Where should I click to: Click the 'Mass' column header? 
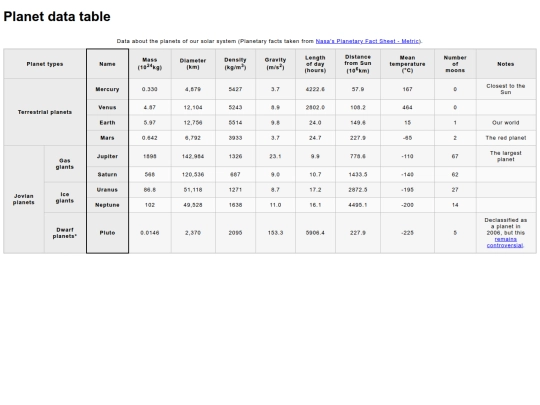pos(150,64)
